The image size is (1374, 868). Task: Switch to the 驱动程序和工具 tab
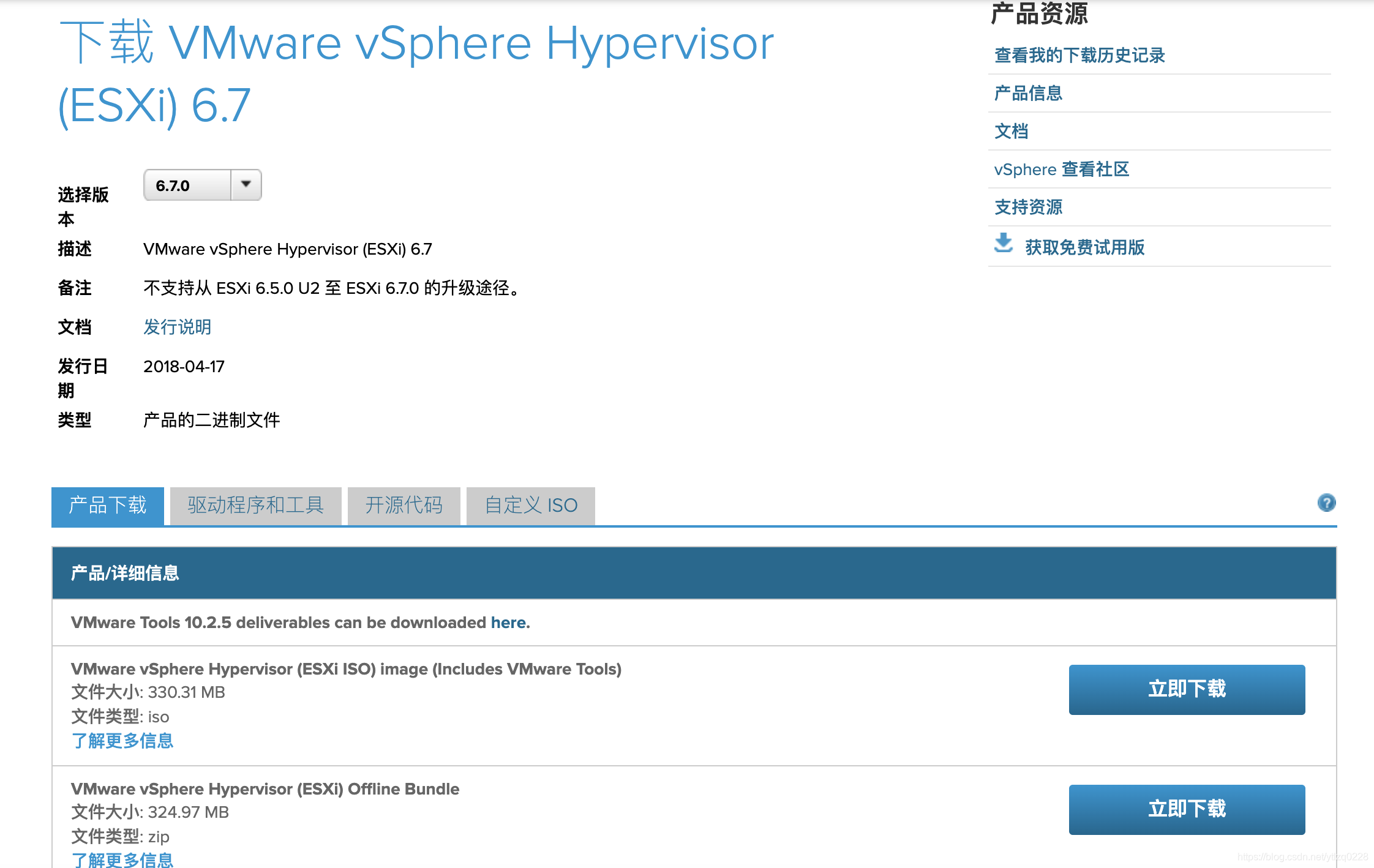255,505
